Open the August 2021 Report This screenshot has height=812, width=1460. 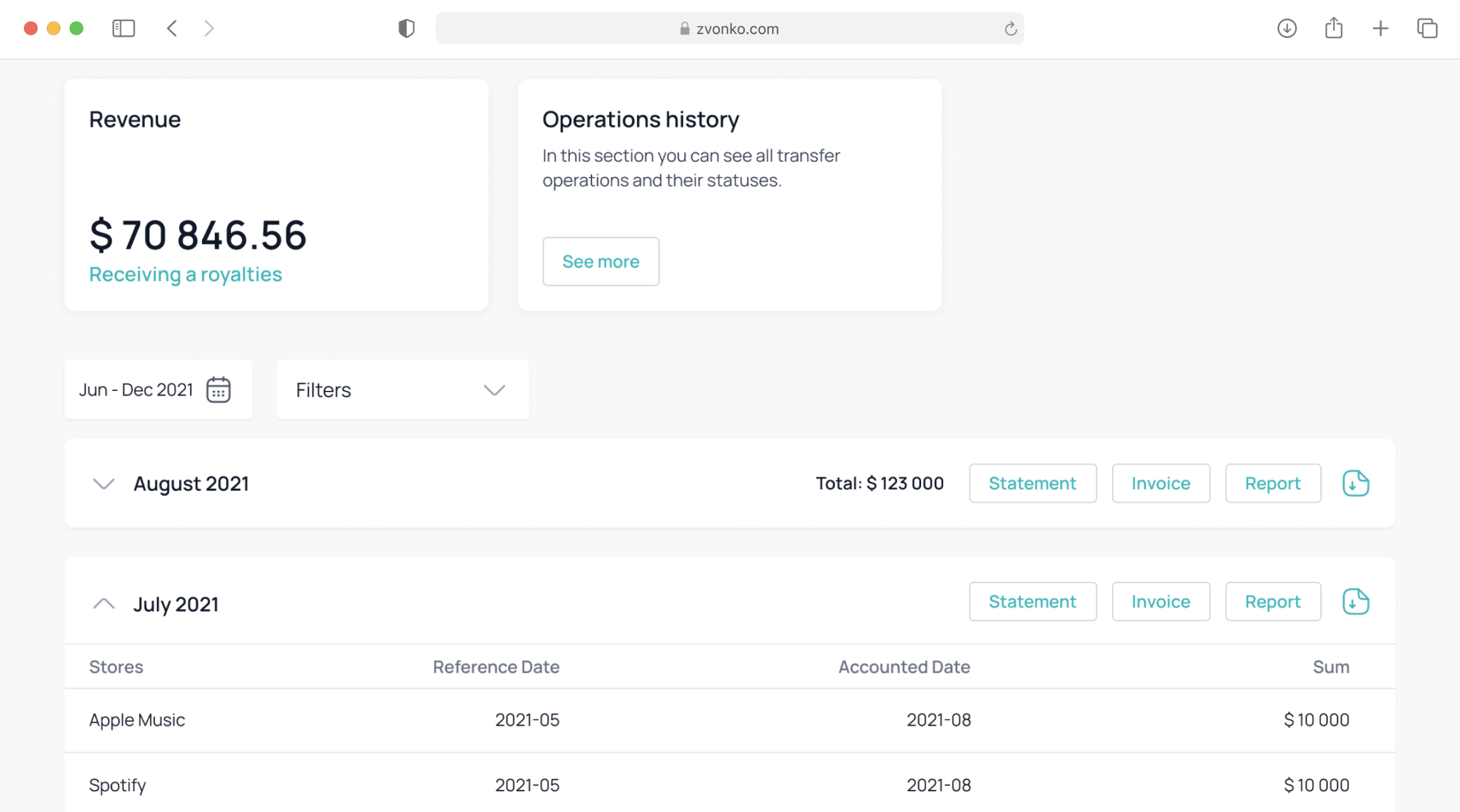[x=1272, y=483]
